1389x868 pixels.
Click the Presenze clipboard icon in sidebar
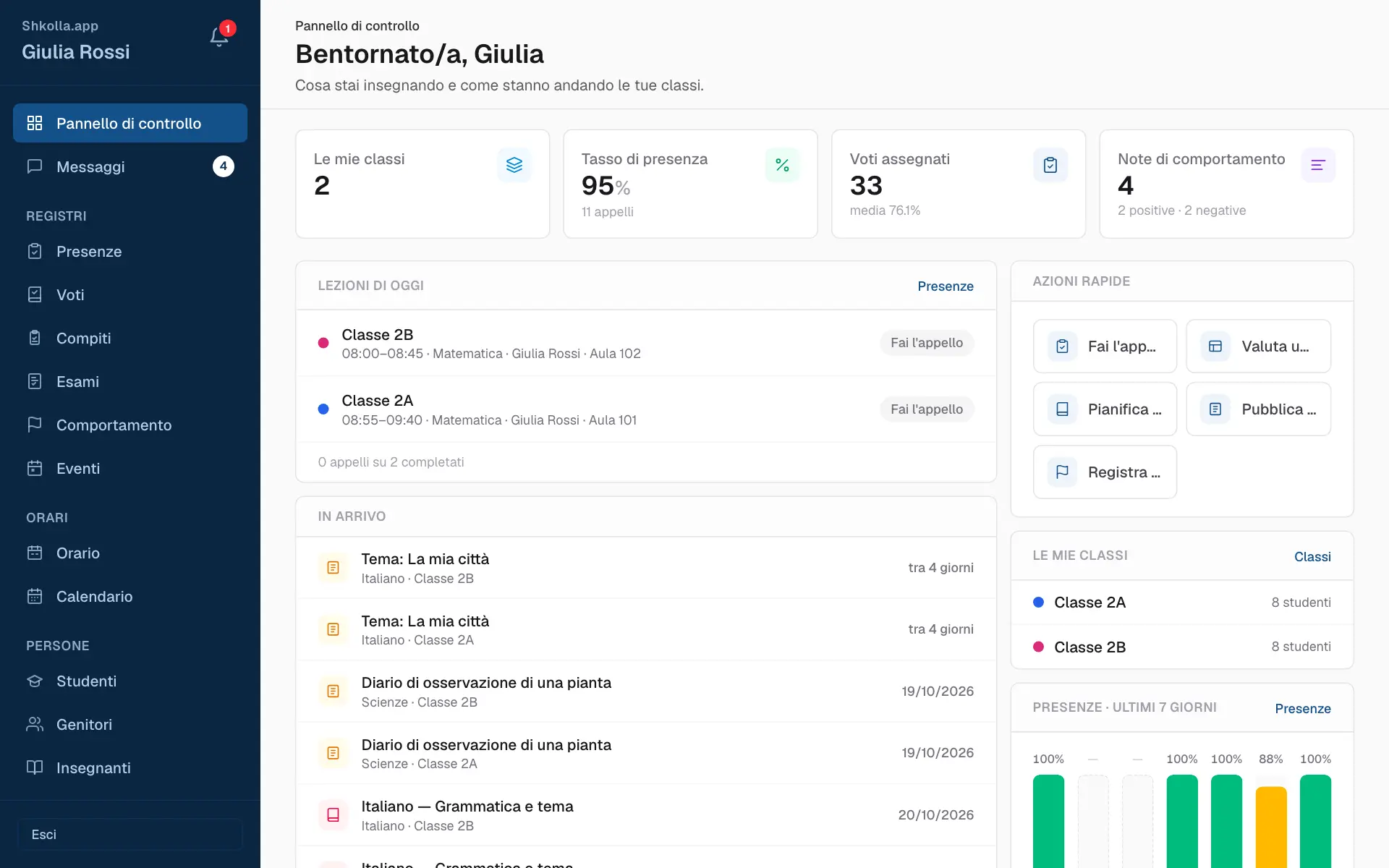[x=35, y=251]
